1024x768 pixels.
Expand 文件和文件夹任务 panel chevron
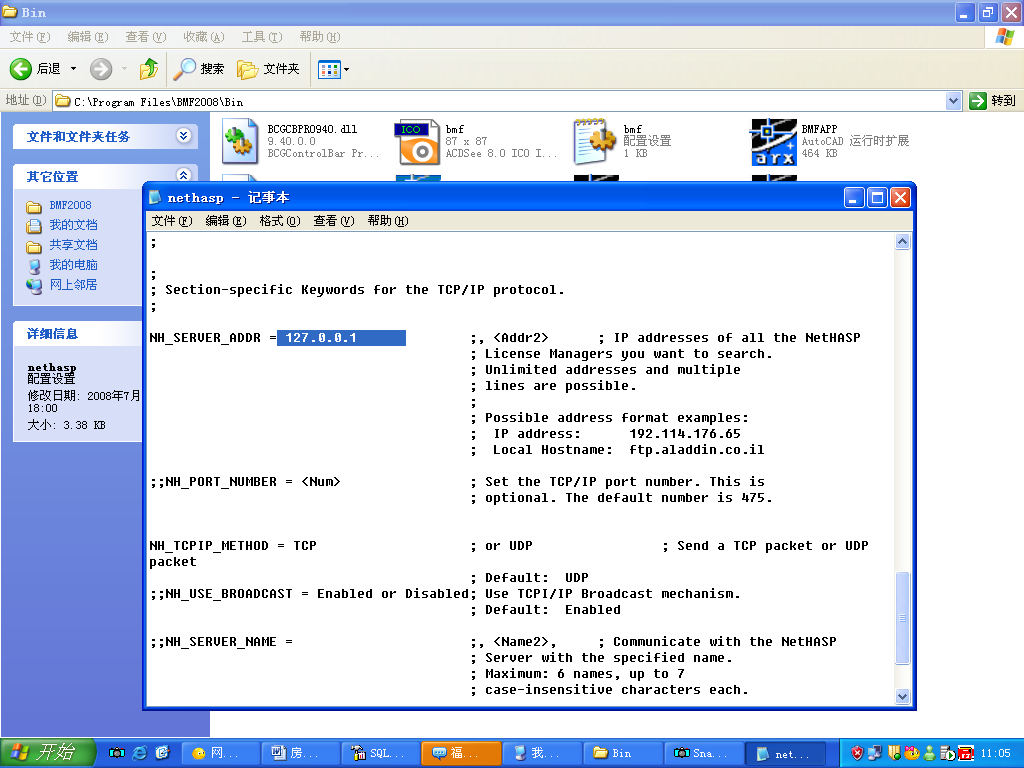(x=184, y=136)
